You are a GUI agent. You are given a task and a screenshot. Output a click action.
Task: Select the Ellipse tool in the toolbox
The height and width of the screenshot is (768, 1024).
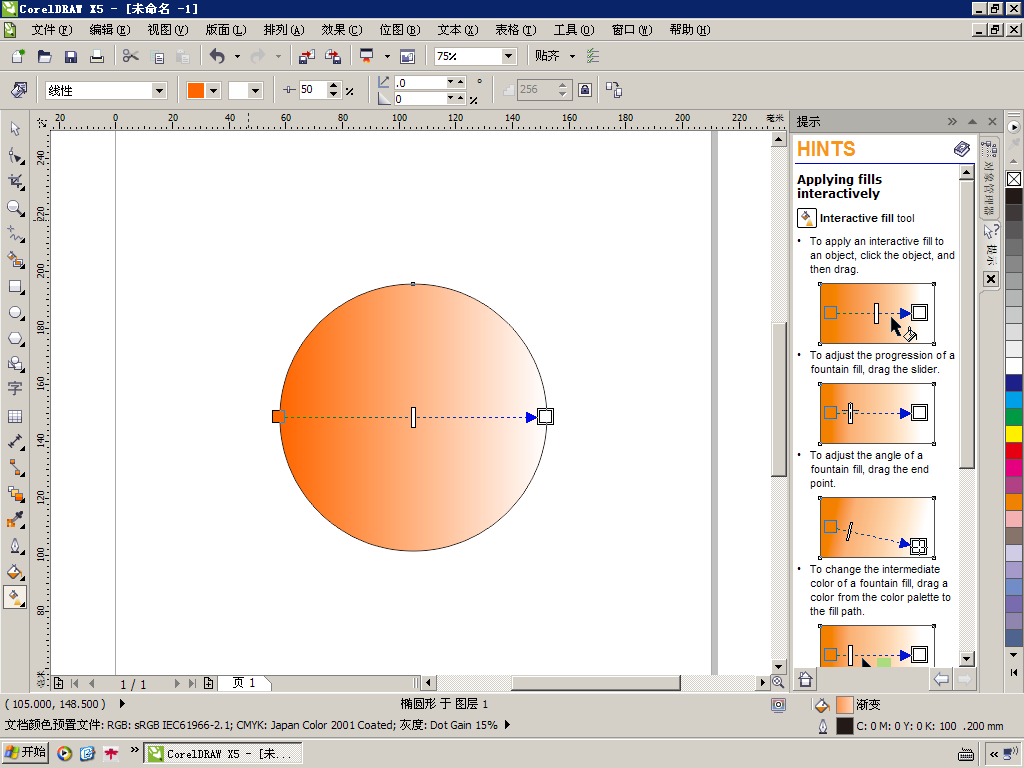15,313
